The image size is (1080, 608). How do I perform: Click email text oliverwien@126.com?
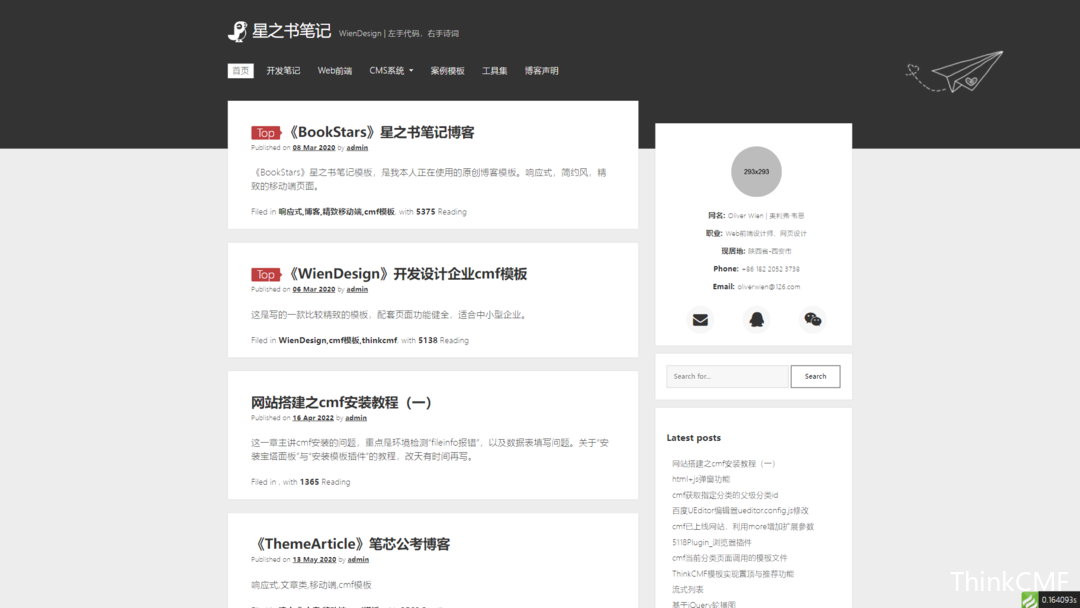coord(769,287)
